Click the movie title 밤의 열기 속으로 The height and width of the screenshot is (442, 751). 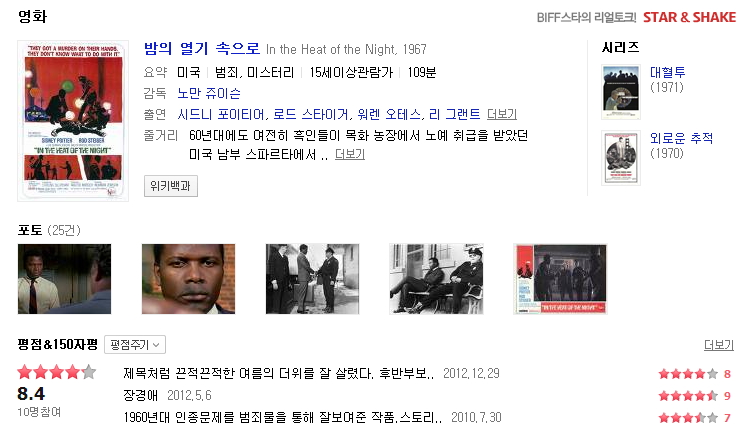[202, 49]
